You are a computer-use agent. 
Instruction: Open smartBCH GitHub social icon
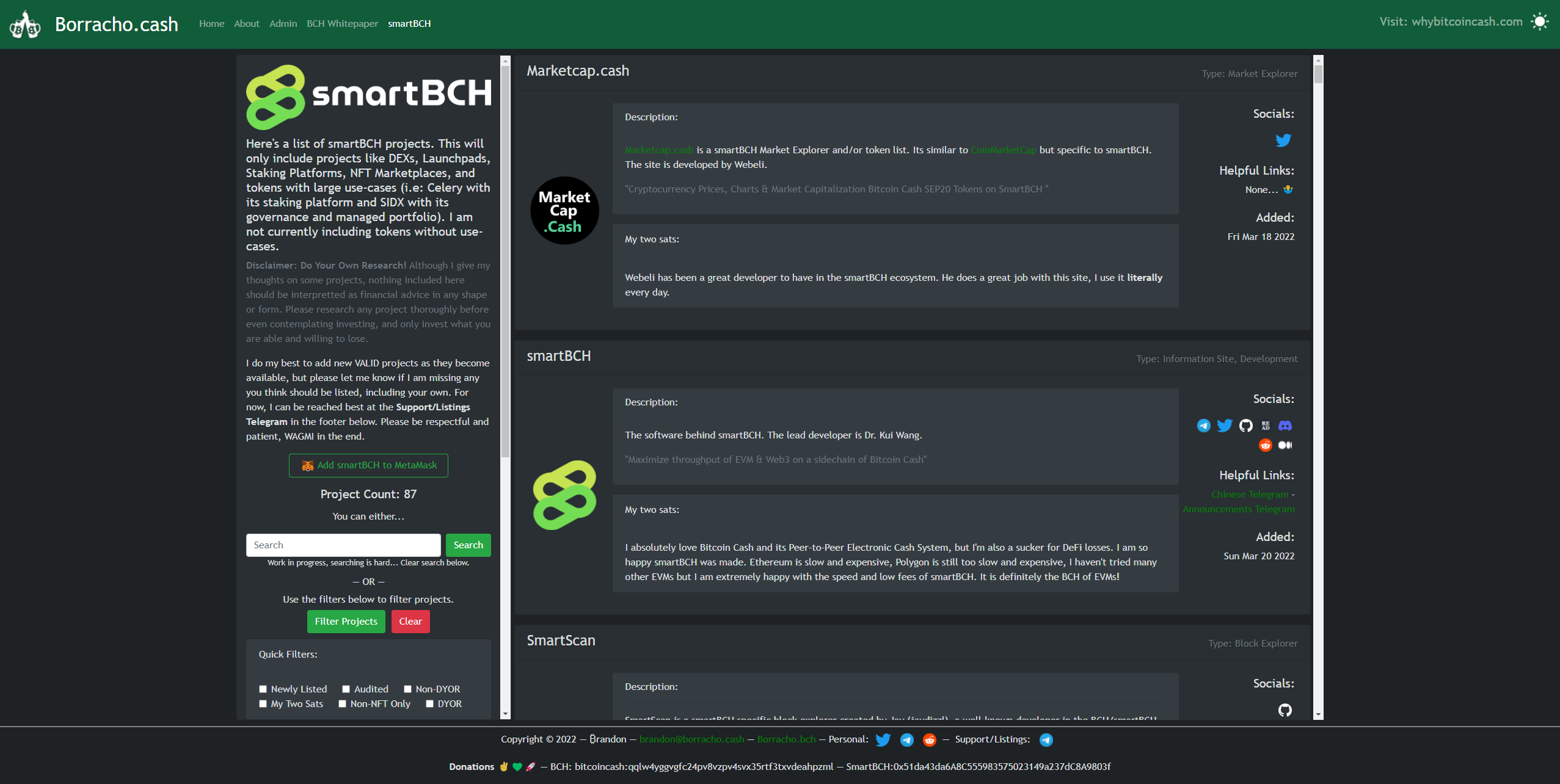pyautogui.click(x=1246, y=426)
